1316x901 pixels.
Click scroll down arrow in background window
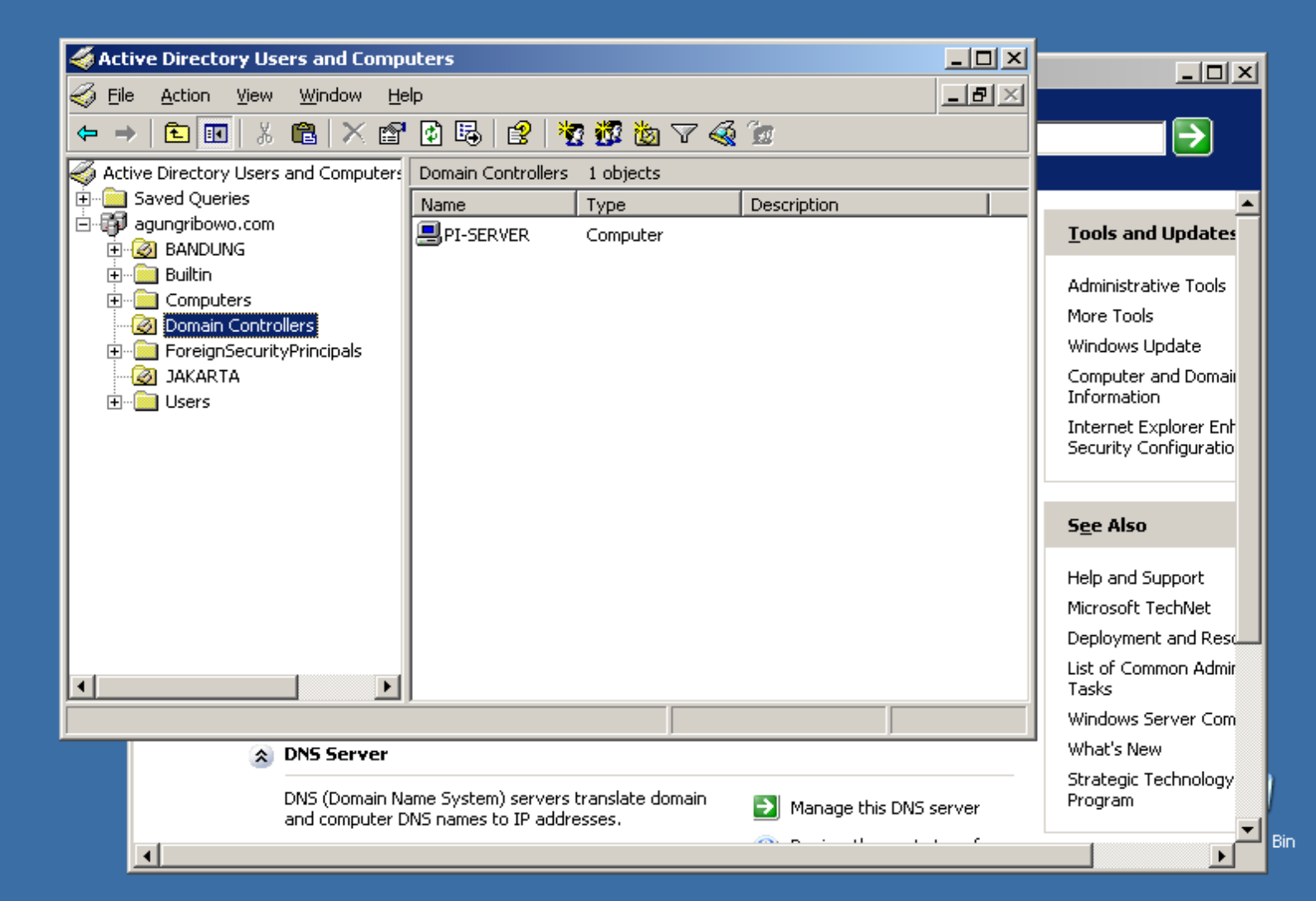click(1247, 828)
